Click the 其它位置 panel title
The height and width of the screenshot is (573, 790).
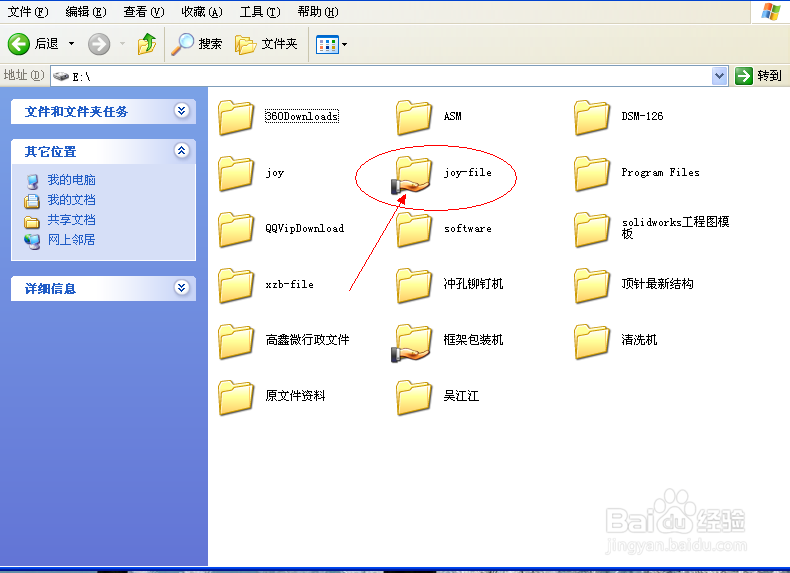[50, 151]
